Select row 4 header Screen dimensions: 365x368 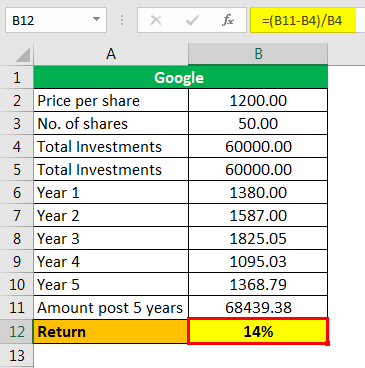[17, 146]
